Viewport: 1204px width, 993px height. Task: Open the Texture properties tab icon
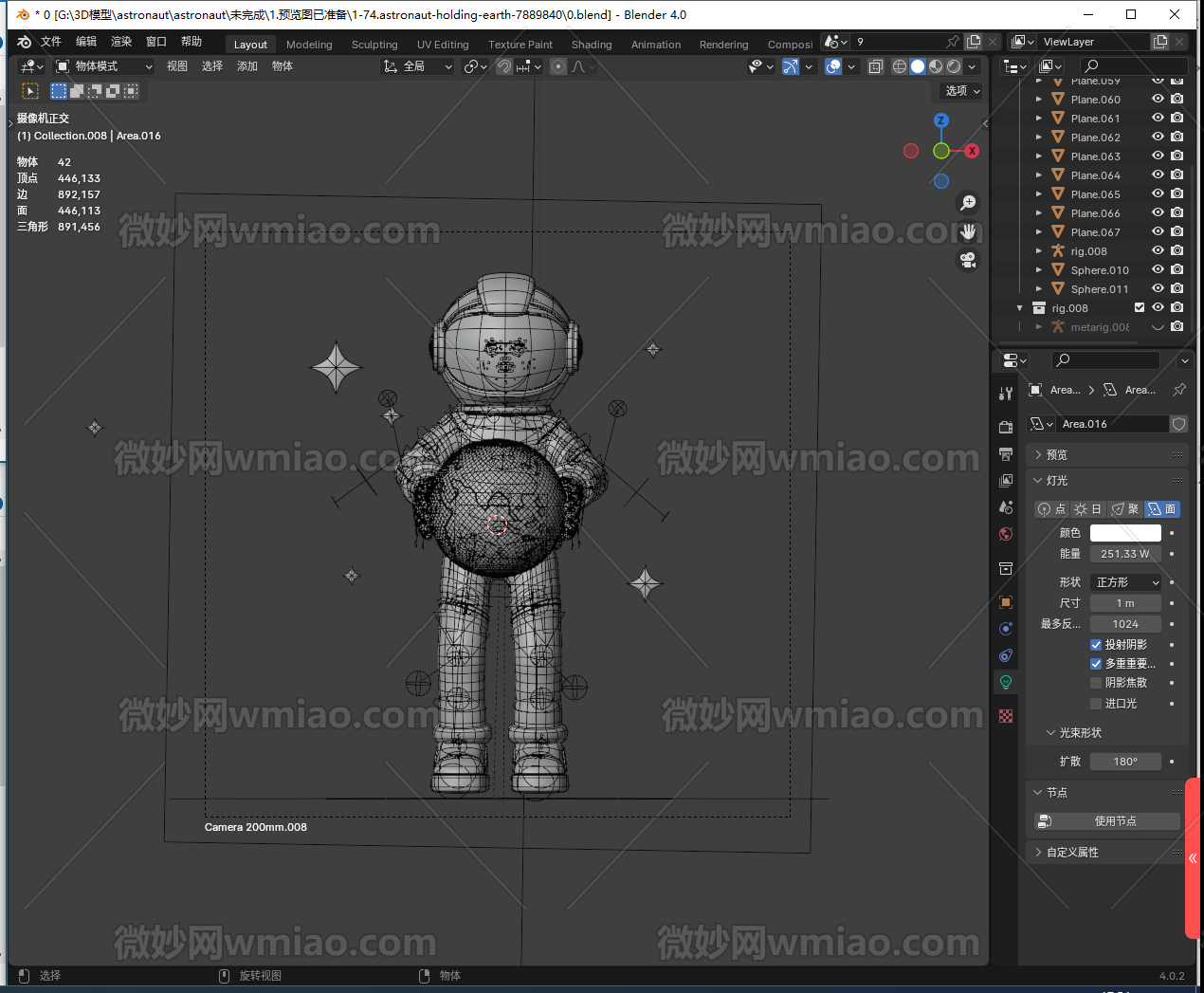click(1006, 716)
